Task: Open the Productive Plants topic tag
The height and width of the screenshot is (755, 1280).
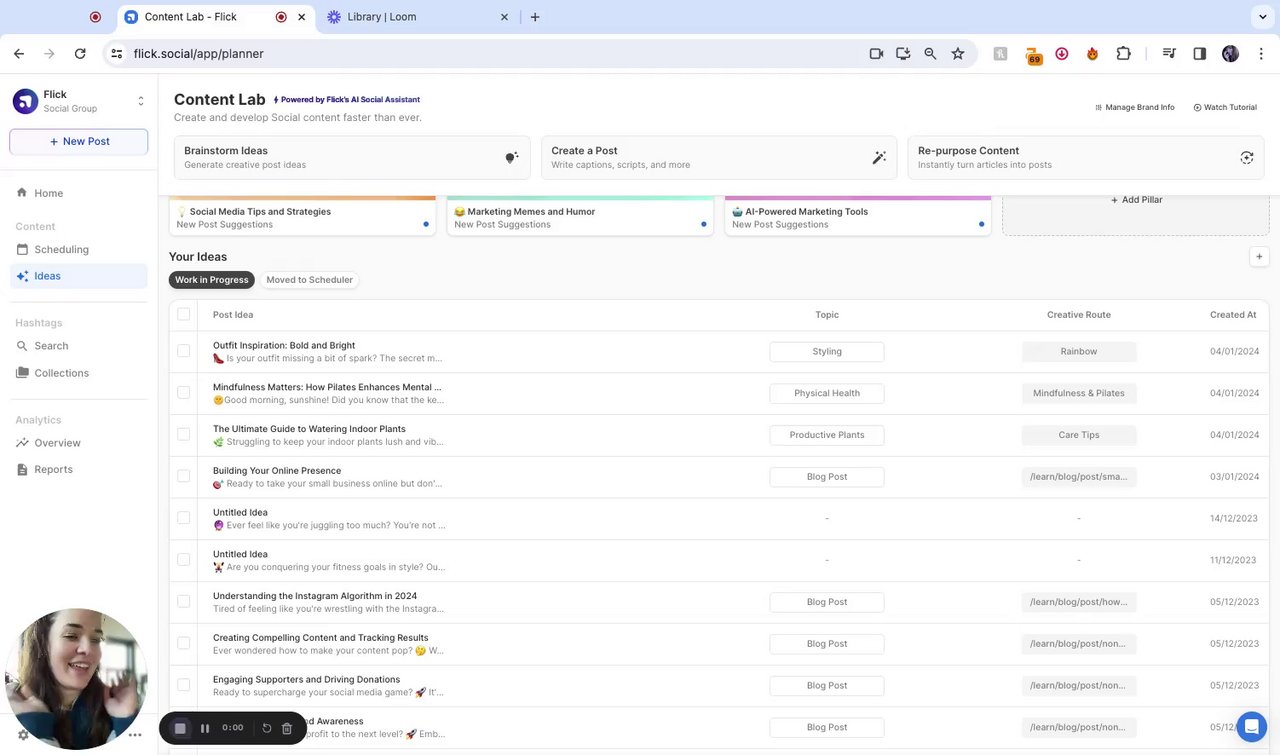Action: (x=827, y=435)
